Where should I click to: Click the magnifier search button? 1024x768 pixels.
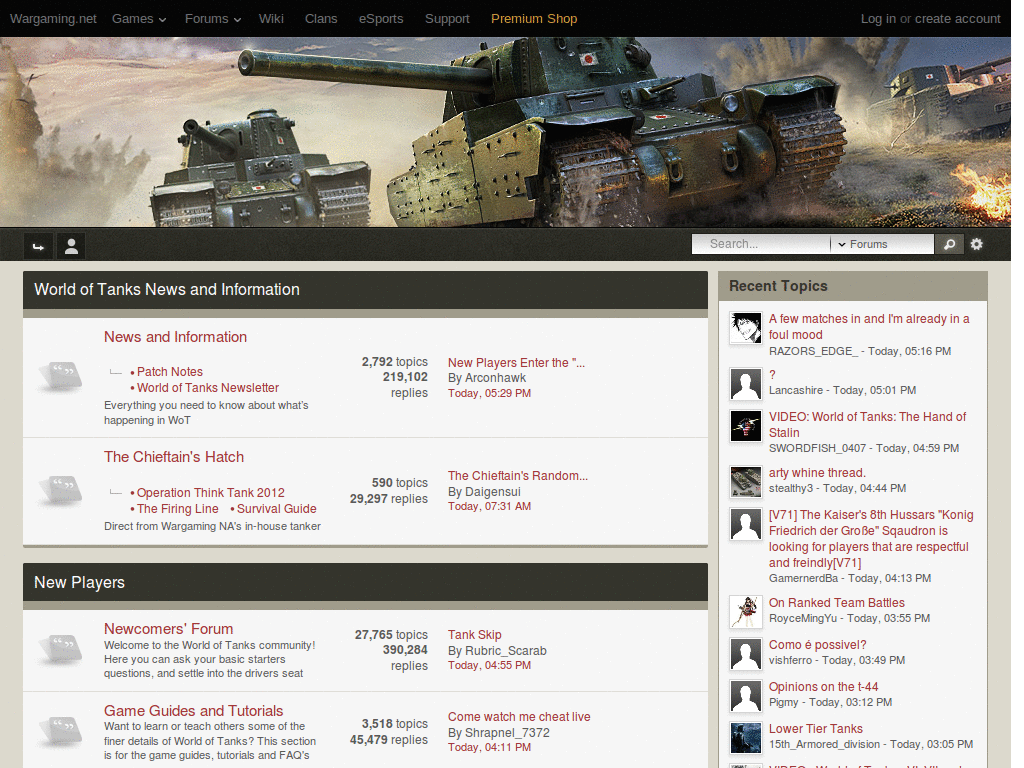(x=949, y=244)
